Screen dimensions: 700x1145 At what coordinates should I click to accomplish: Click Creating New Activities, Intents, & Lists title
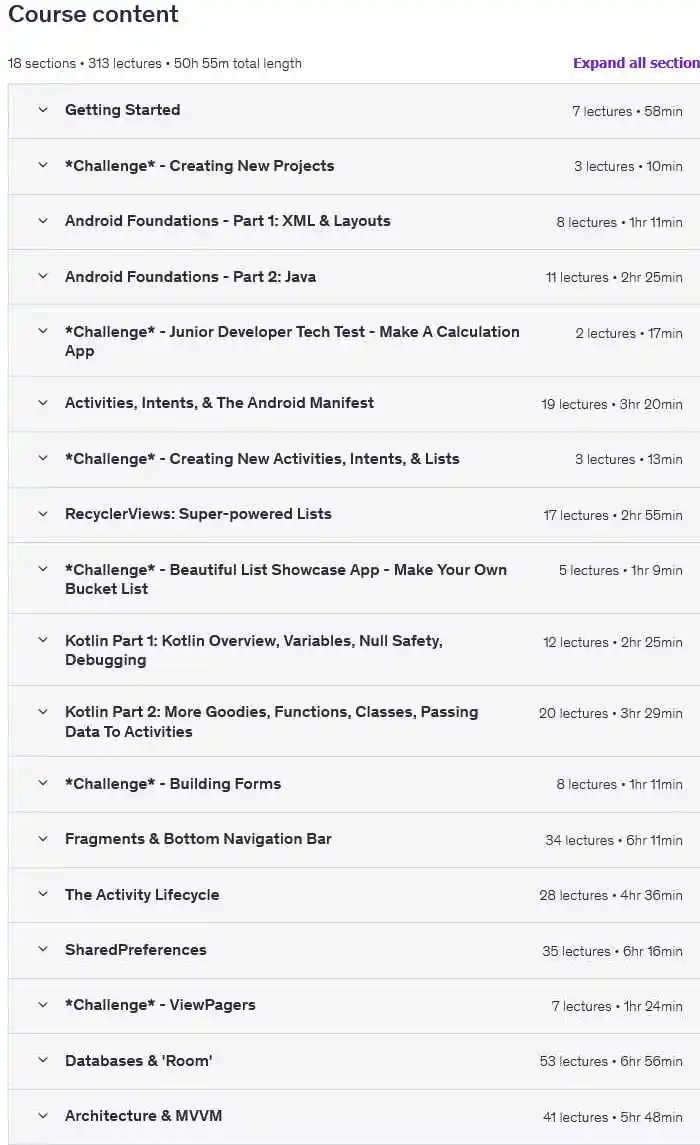262,459
